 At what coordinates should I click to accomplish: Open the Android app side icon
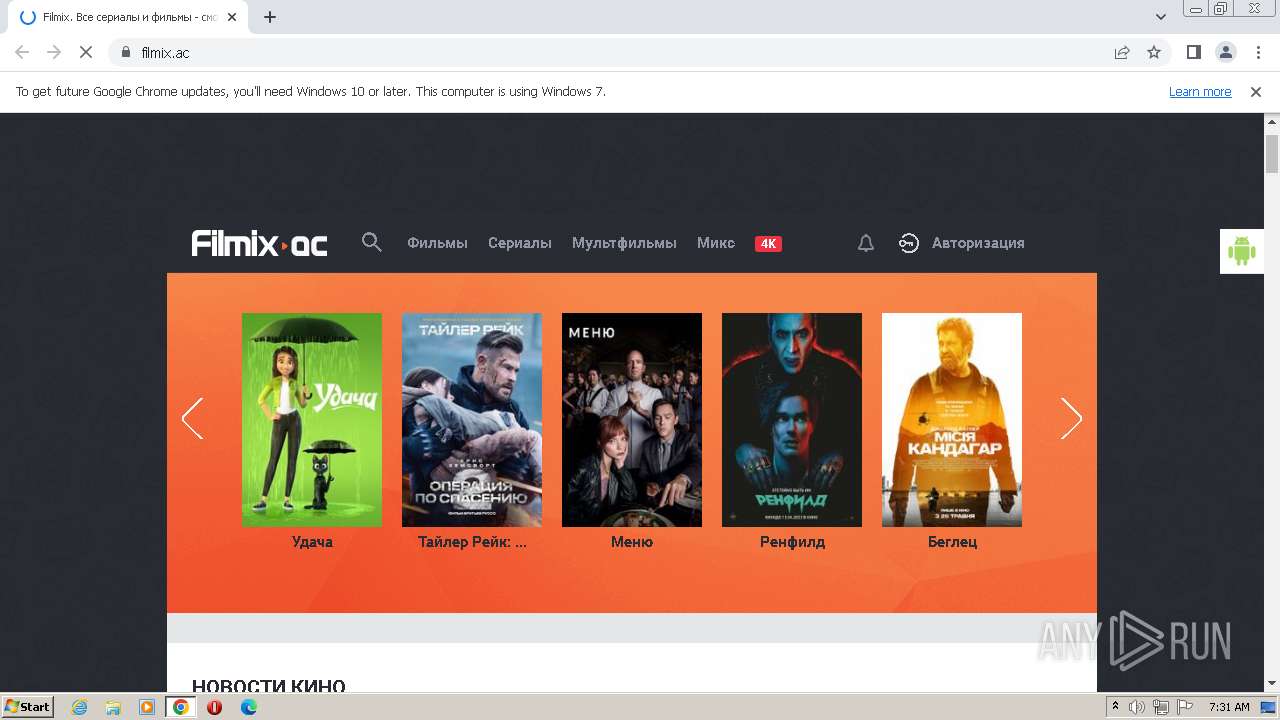(x=1241, y=251)
